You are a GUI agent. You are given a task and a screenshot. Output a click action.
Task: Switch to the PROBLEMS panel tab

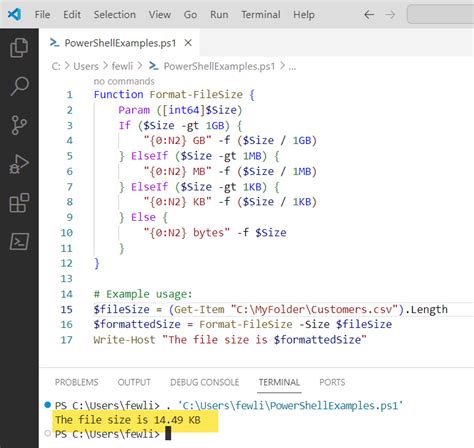[x=76, y=382]
